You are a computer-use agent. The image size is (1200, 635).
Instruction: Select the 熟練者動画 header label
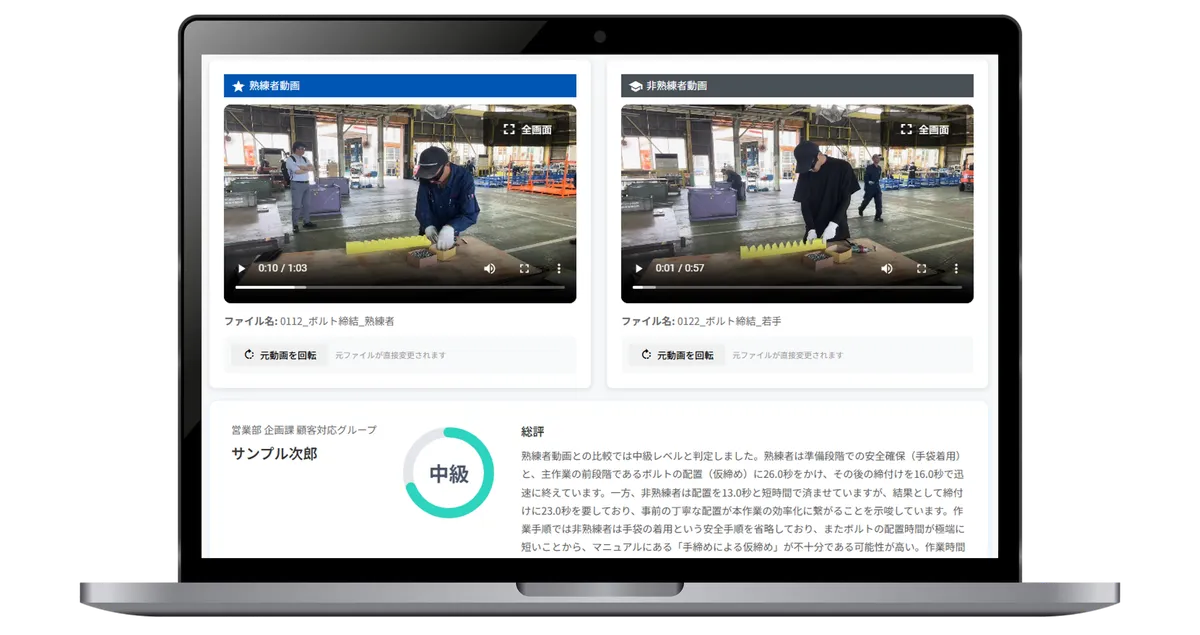coord(274,86)
